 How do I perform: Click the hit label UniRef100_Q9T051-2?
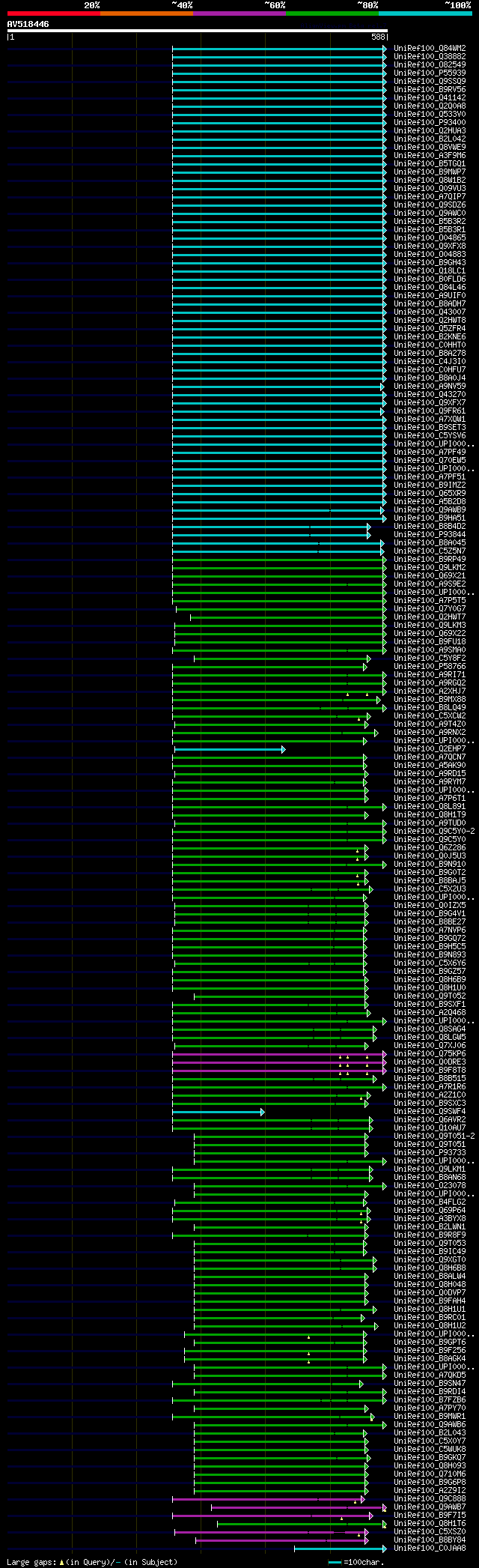click(x=434, y=1136)
